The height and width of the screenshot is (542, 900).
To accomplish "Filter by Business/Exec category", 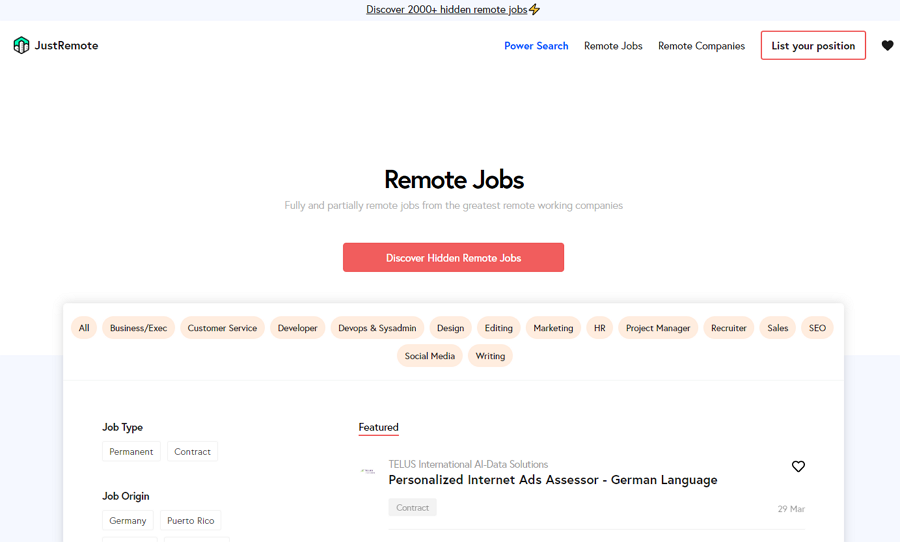I will (138, 328).
